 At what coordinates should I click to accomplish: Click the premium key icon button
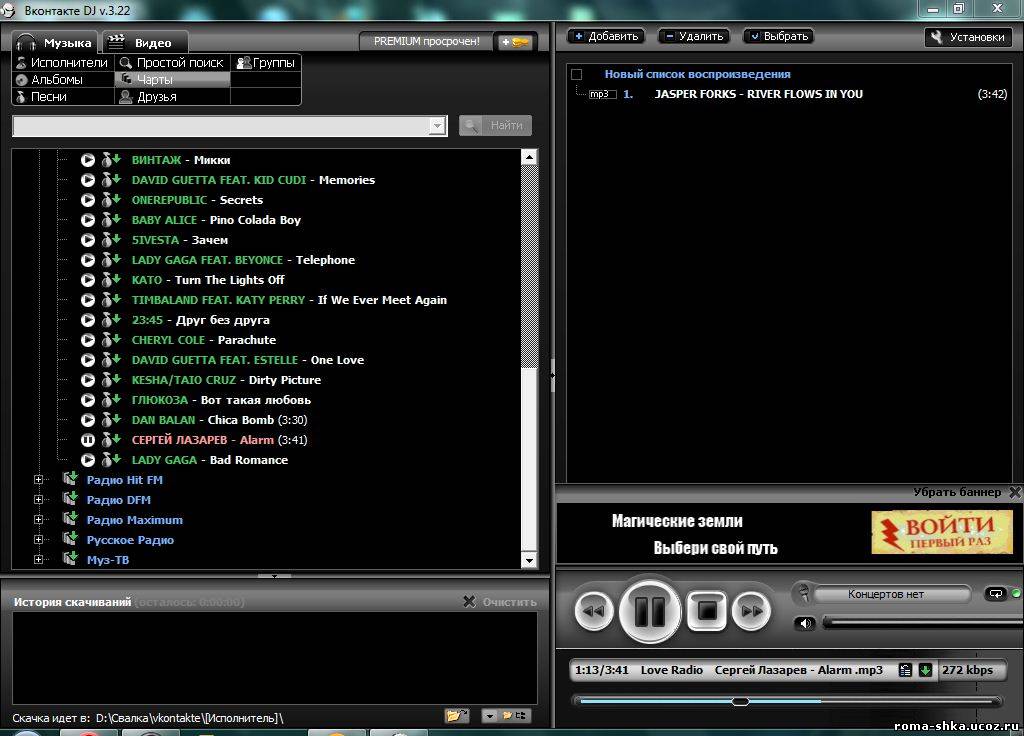click(515, 42)
